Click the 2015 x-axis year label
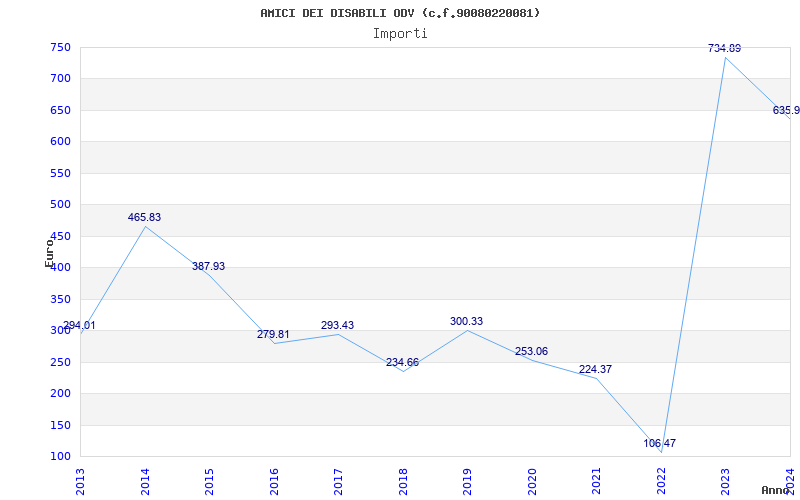The image size is (800, 500). [x=209, y=481]
